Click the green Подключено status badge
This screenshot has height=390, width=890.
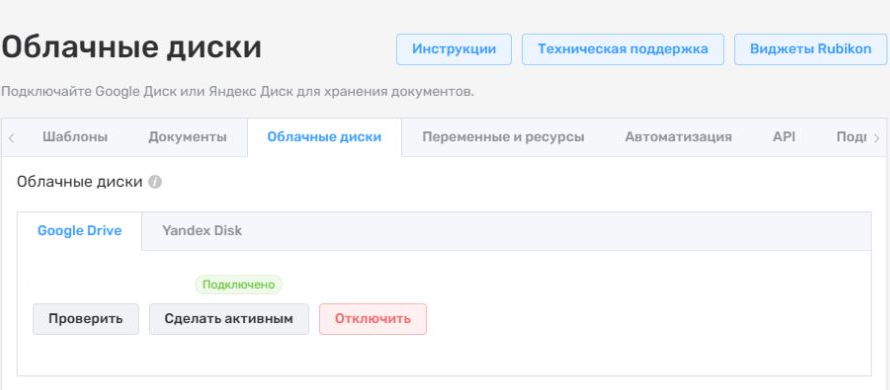238,285
